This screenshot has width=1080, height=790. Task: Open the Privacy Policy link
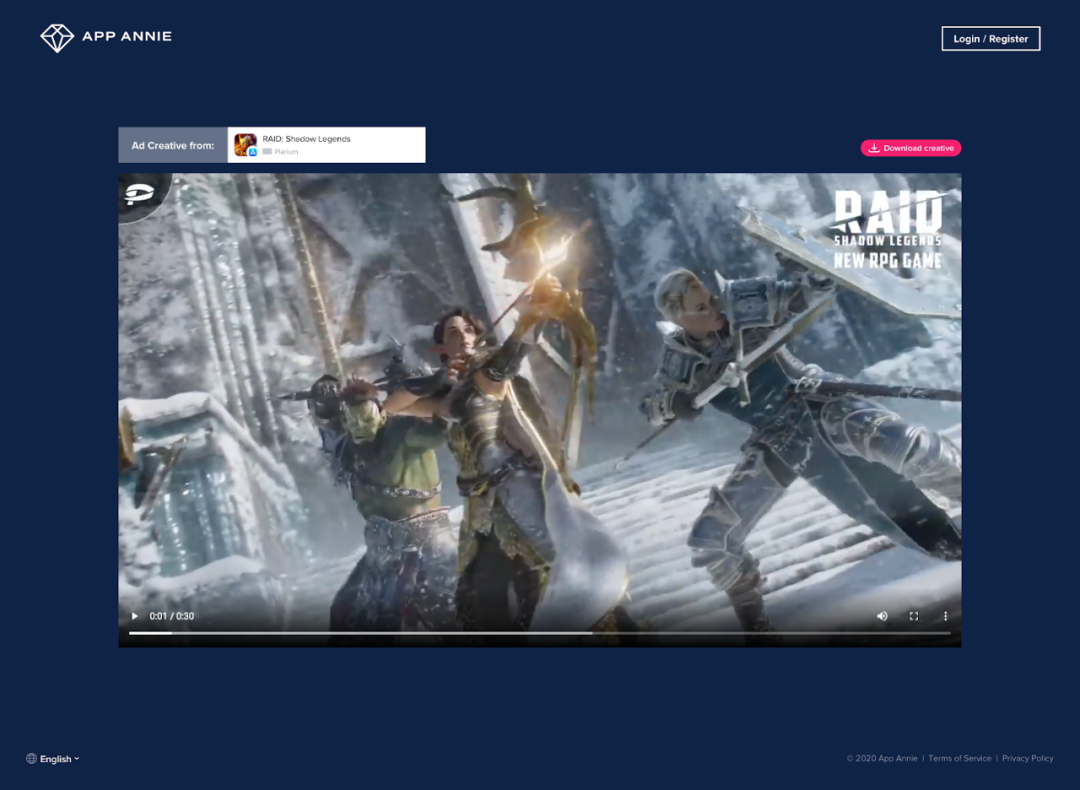click(1028, 758)
